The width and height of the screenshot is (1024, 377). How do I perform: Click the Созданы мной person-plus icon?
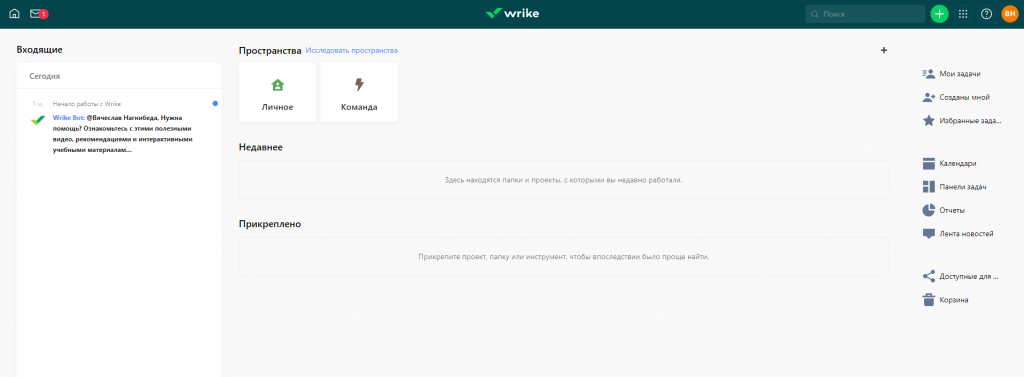(929, 97)
